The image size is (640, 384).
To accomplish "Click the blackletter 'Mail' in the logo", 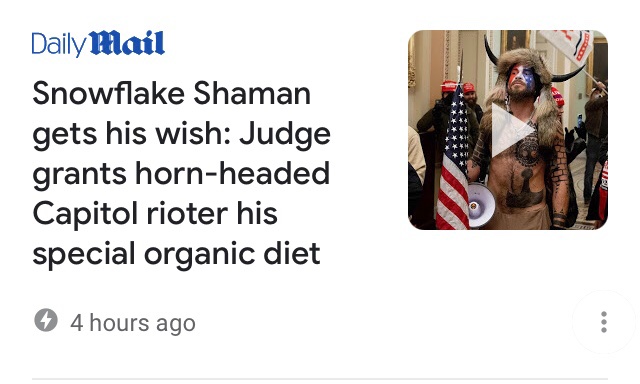I will [x=127, y=43].
